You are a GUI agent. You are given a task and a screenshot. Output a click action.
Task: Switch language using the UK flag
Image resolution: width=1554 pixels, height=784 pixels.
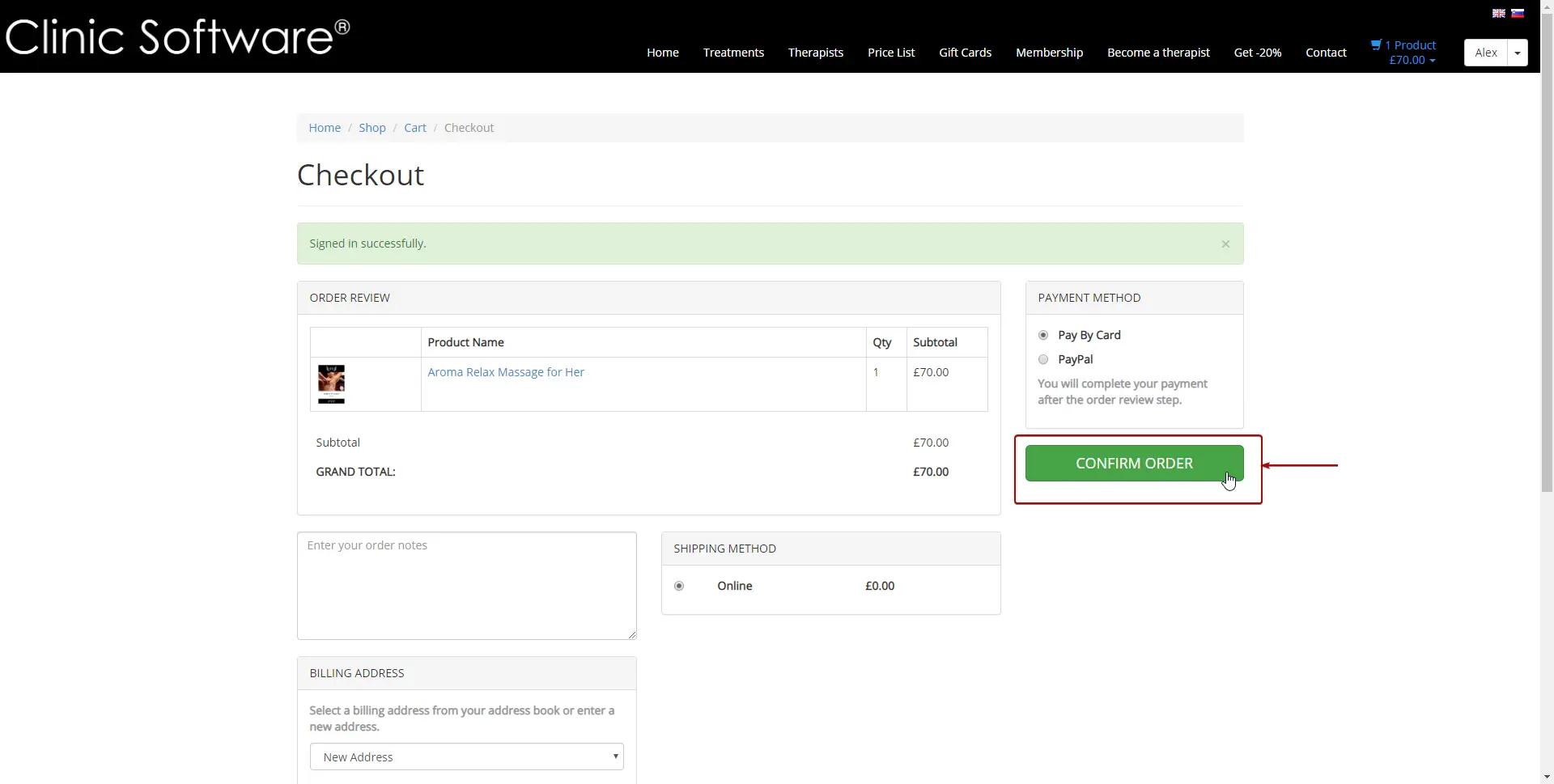coord(1498,13)
